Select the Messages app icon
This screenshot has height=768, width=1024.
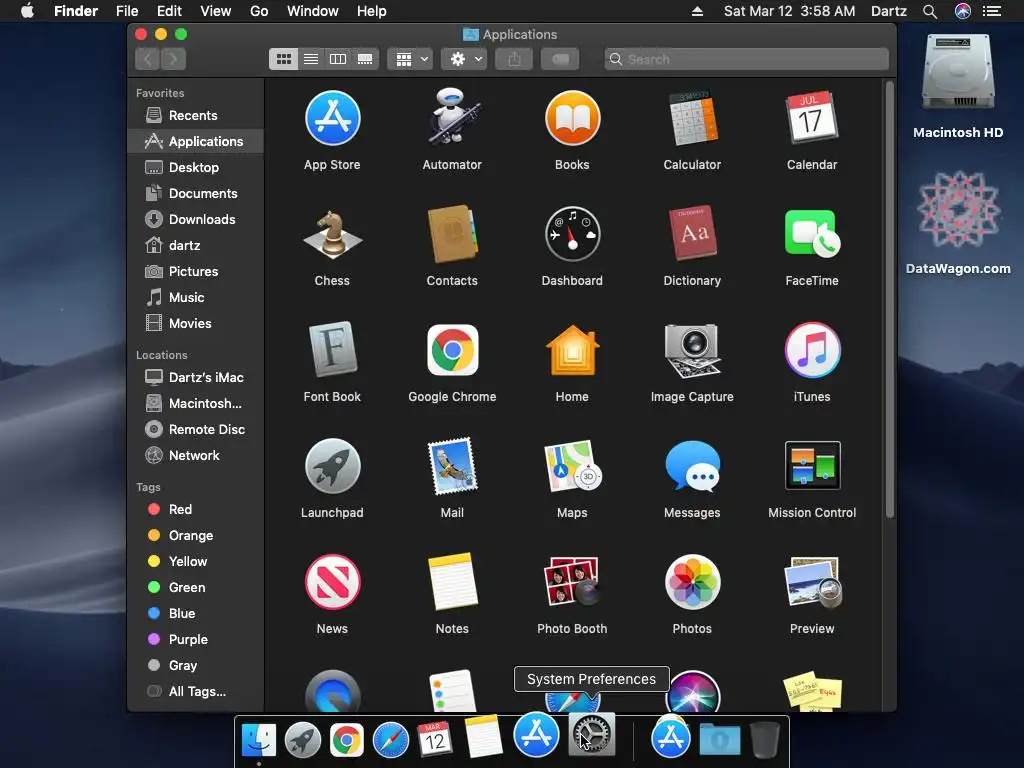(x=692, y=466)
